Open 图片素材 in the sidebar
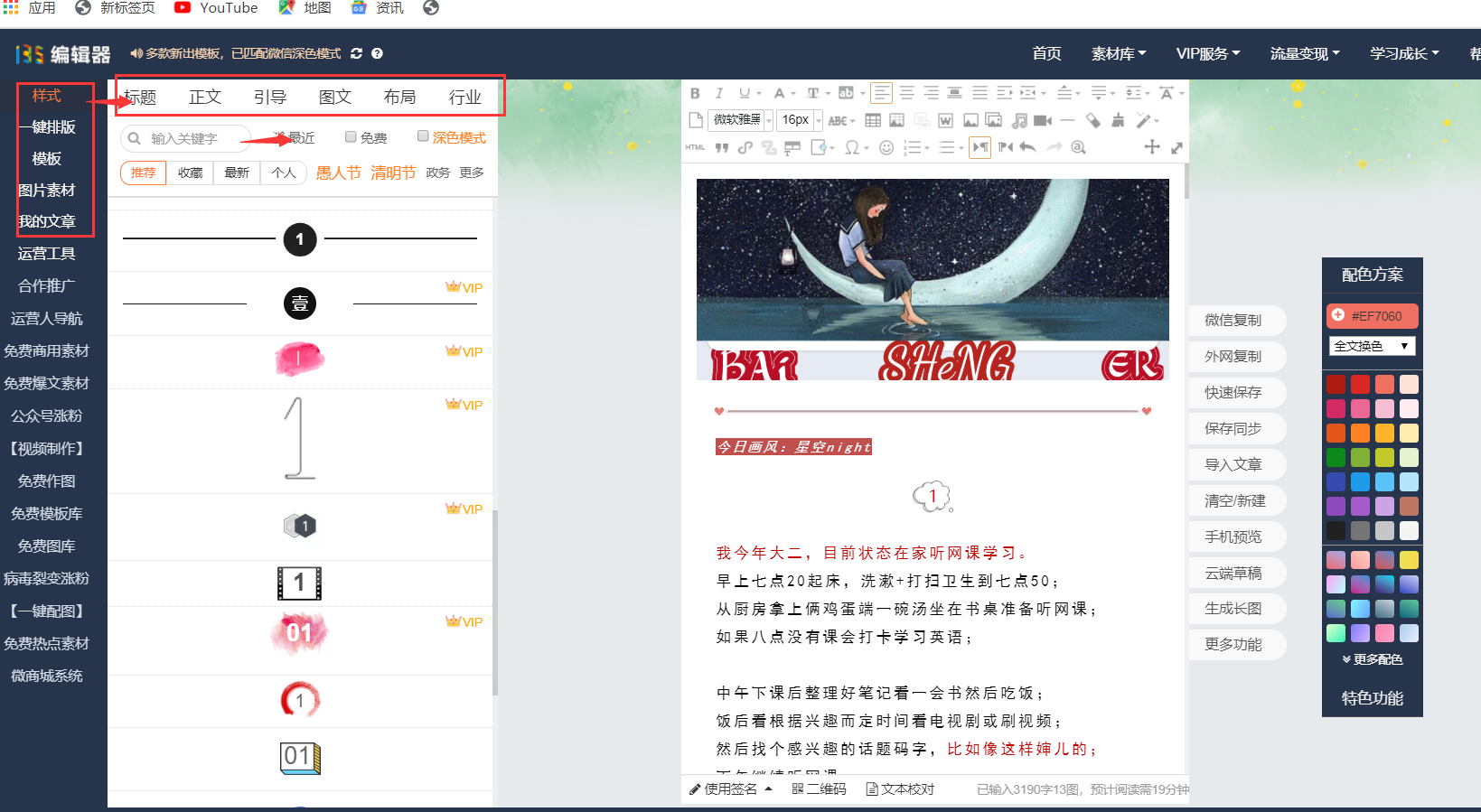1481x812 pixels. [47, 190]
